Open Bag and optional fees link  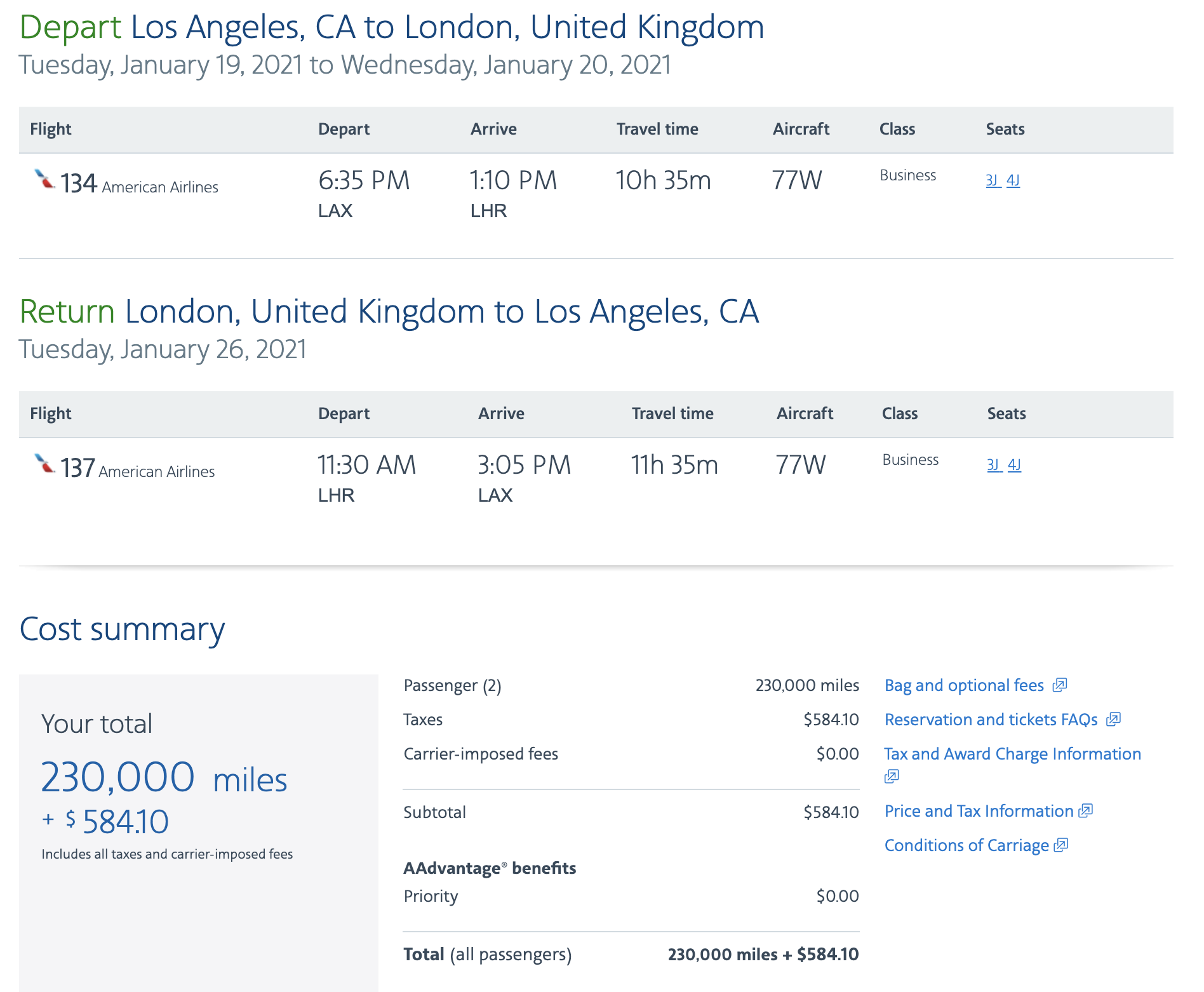(964, 685)
